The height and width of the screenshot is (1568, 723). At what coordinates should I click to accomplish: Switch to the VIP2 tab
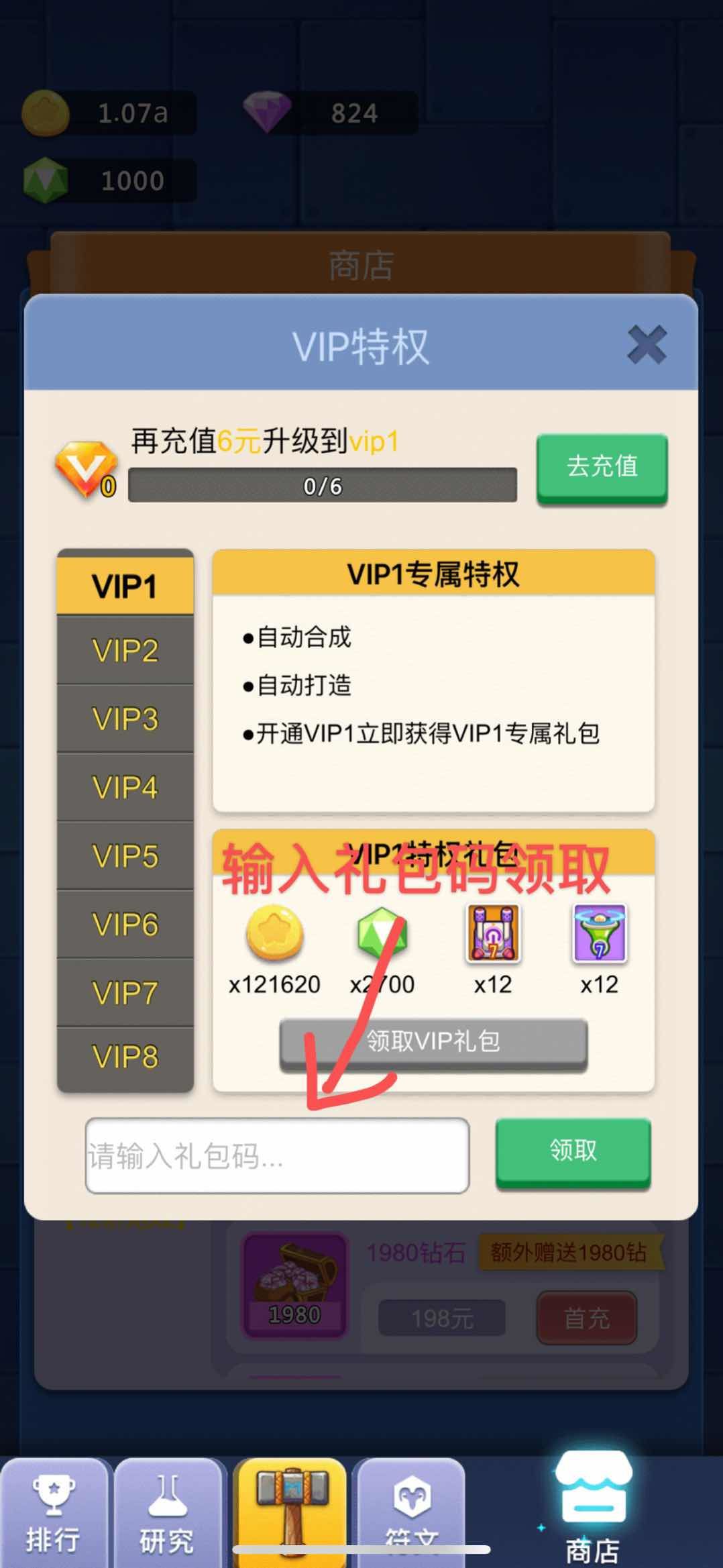point(125,651)
